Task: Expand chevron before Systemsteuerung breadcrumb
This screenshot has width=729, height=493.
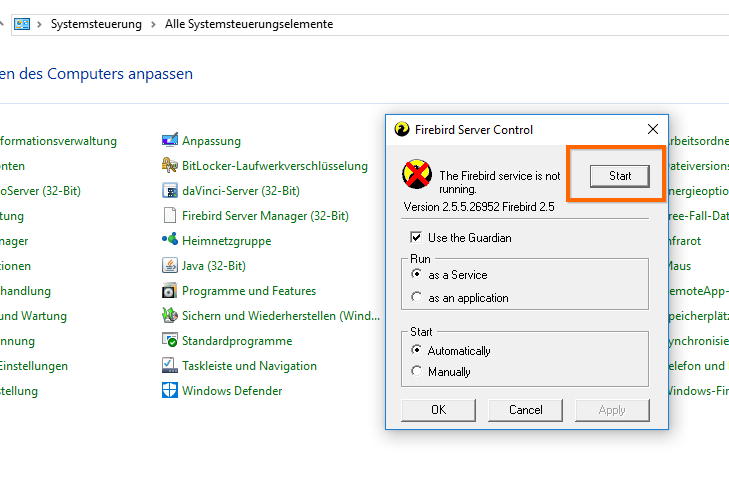Action: click(x=40, y=24)
